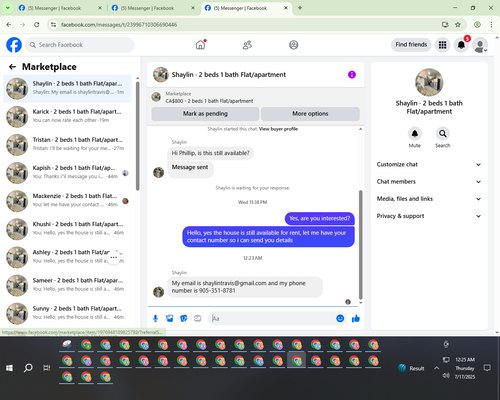Go back using the Marketplace back arrow
500x400 pixels.
(13, 67)
